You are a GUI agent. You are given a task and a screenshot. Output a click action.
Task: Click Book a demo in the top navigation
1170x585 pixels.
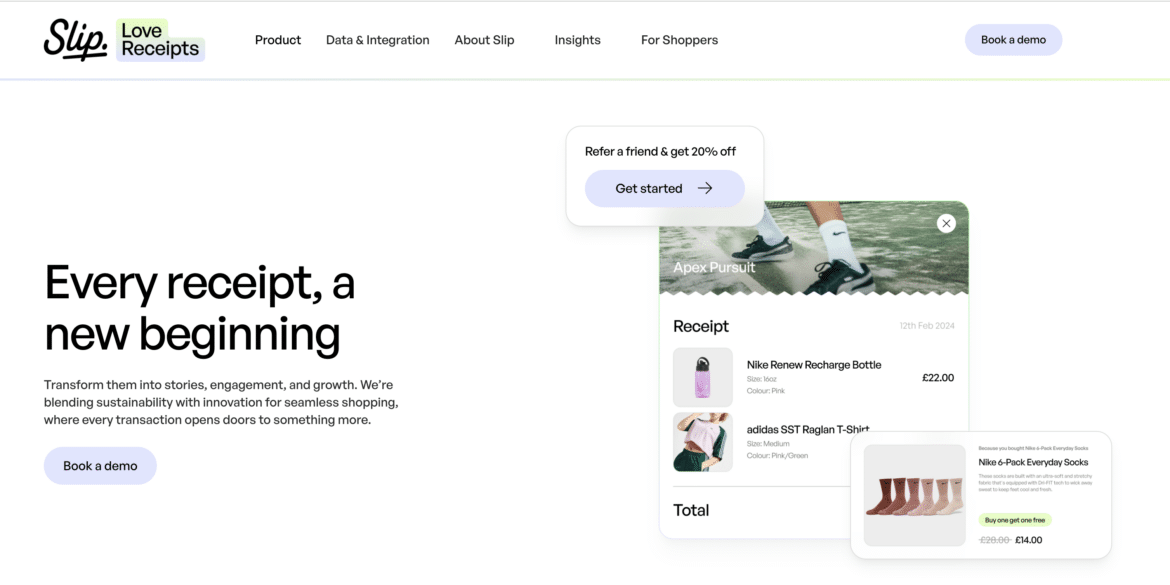(1013, 40)
